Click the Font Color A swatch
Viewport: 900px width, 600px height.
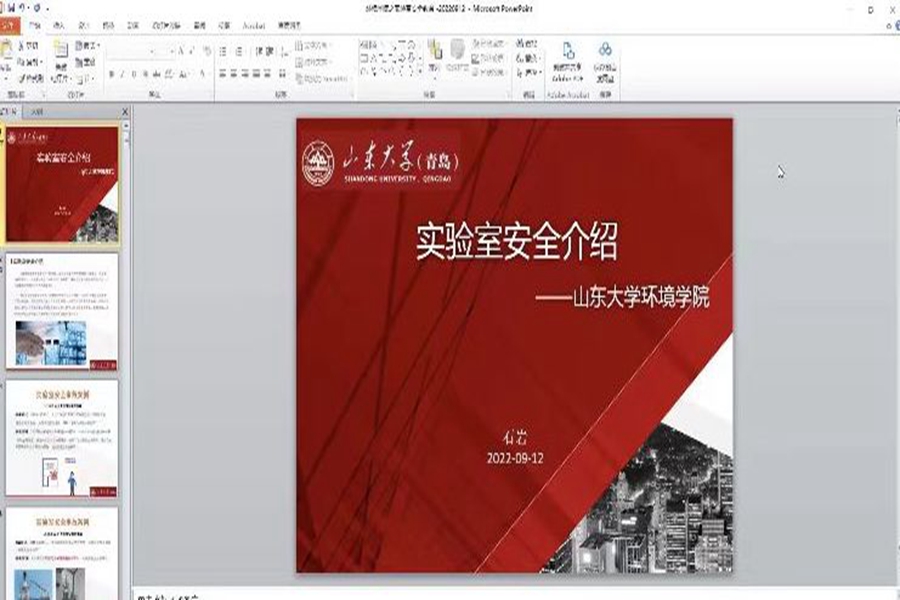(x=202, y=74)
